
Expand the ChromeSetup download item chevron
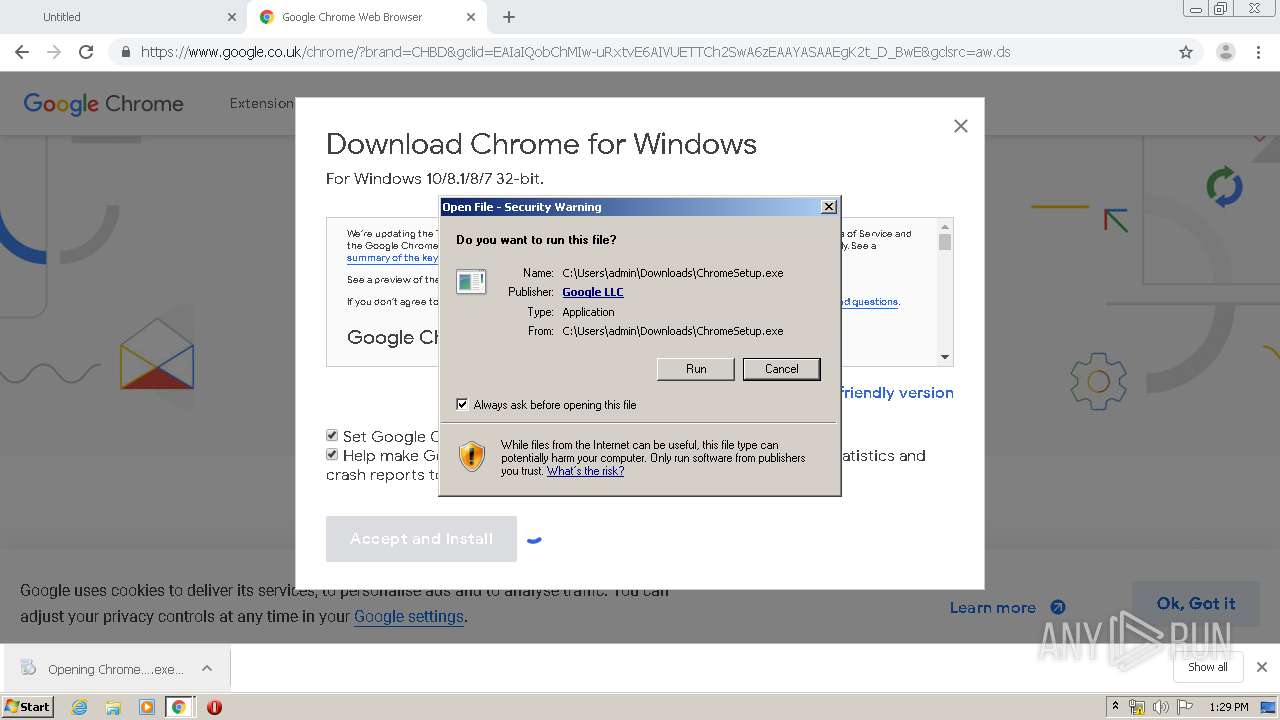pos(207,668)
